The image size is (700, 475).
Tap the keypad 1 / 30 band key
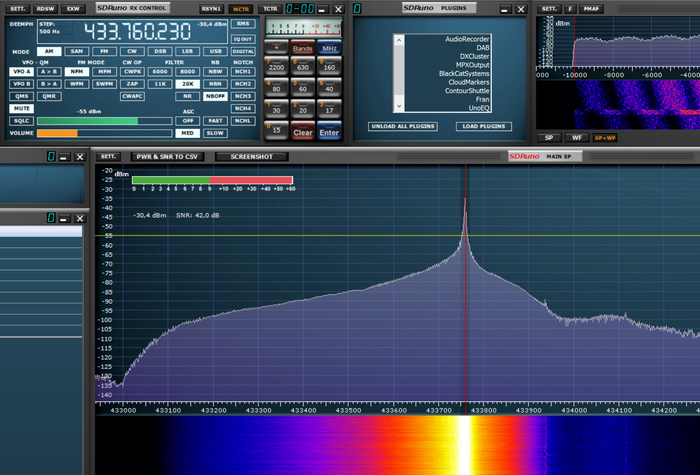[276, 108]
